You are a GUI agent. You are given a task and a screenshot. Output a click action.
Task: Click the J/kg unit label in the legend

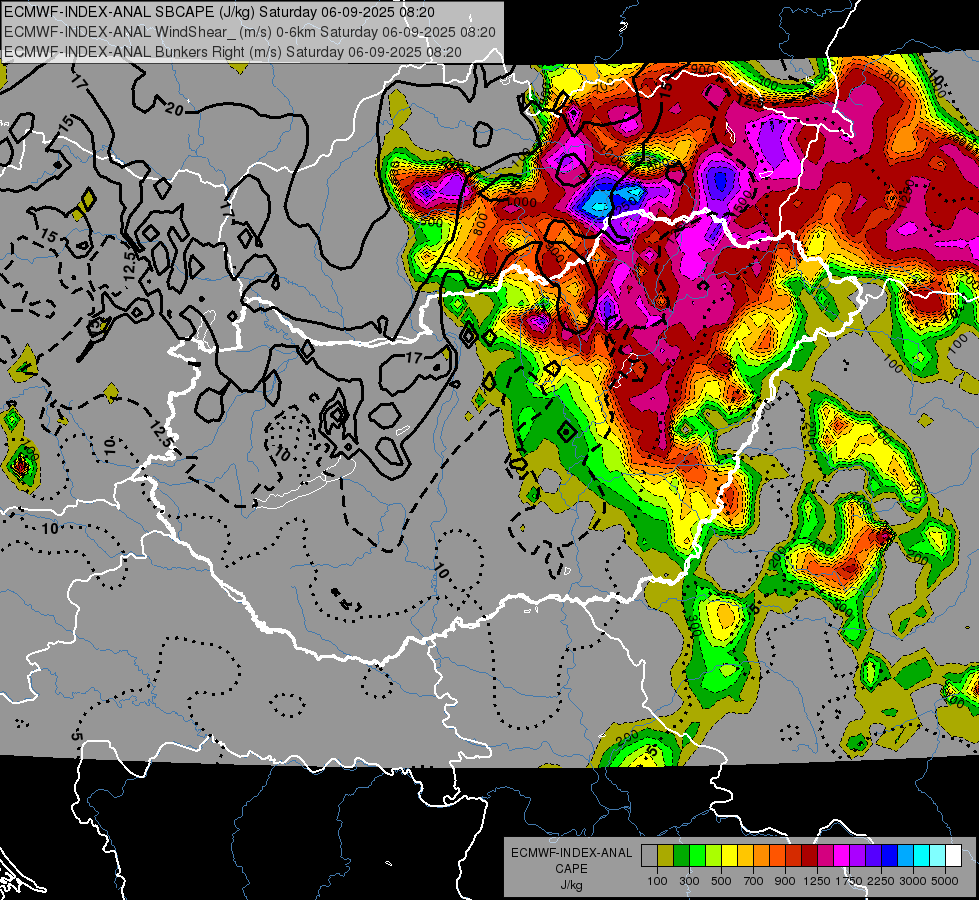coord(571,885)
